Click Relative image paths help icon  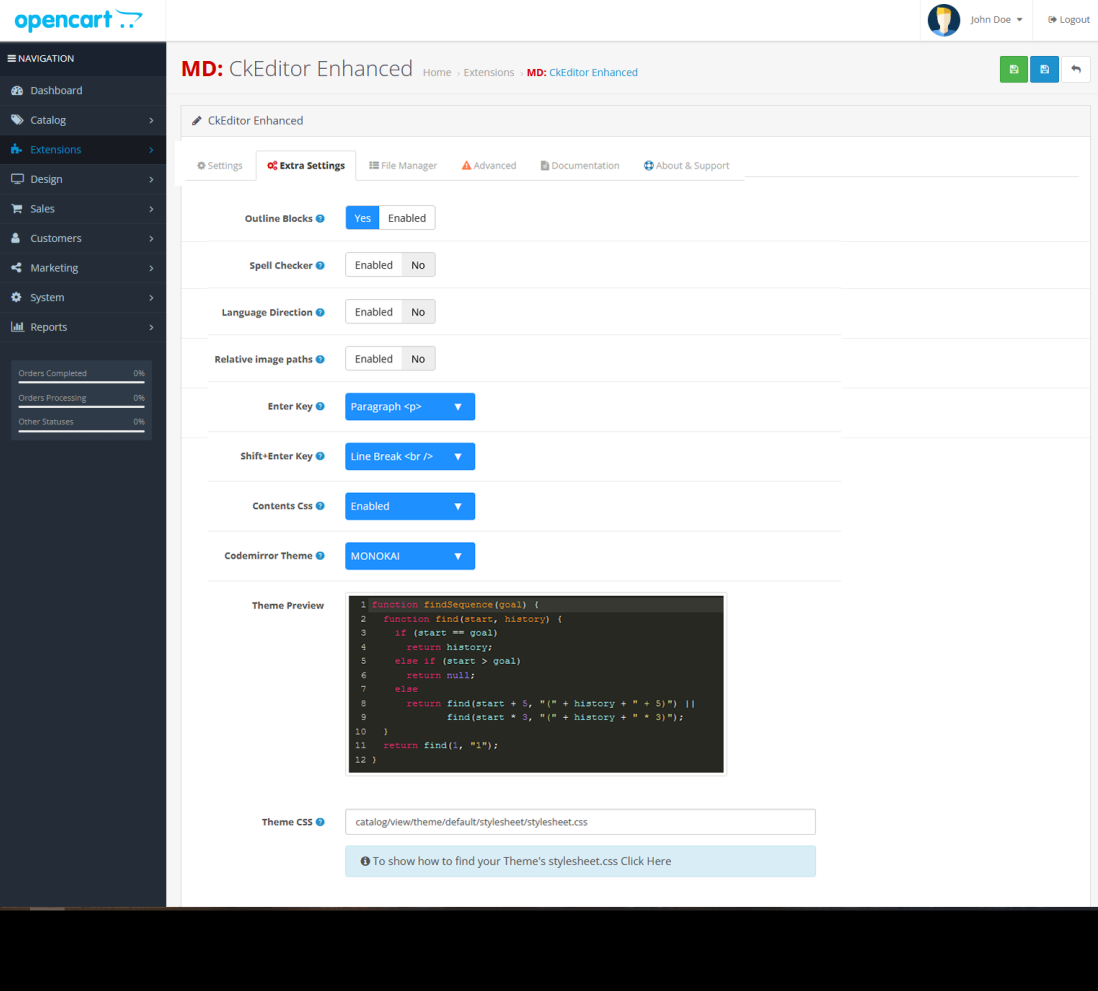click(x=320, y=359)
